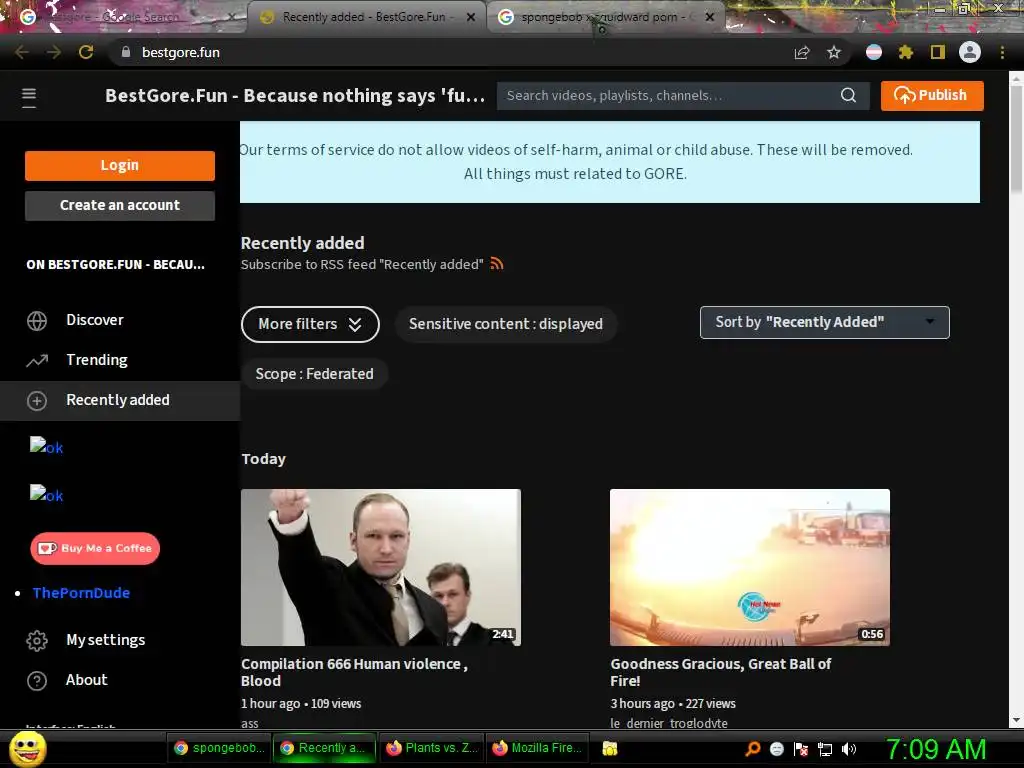Open My settings in the sidebar
The width and height of the screenshot is (1024, 768).
pos(105,640)
